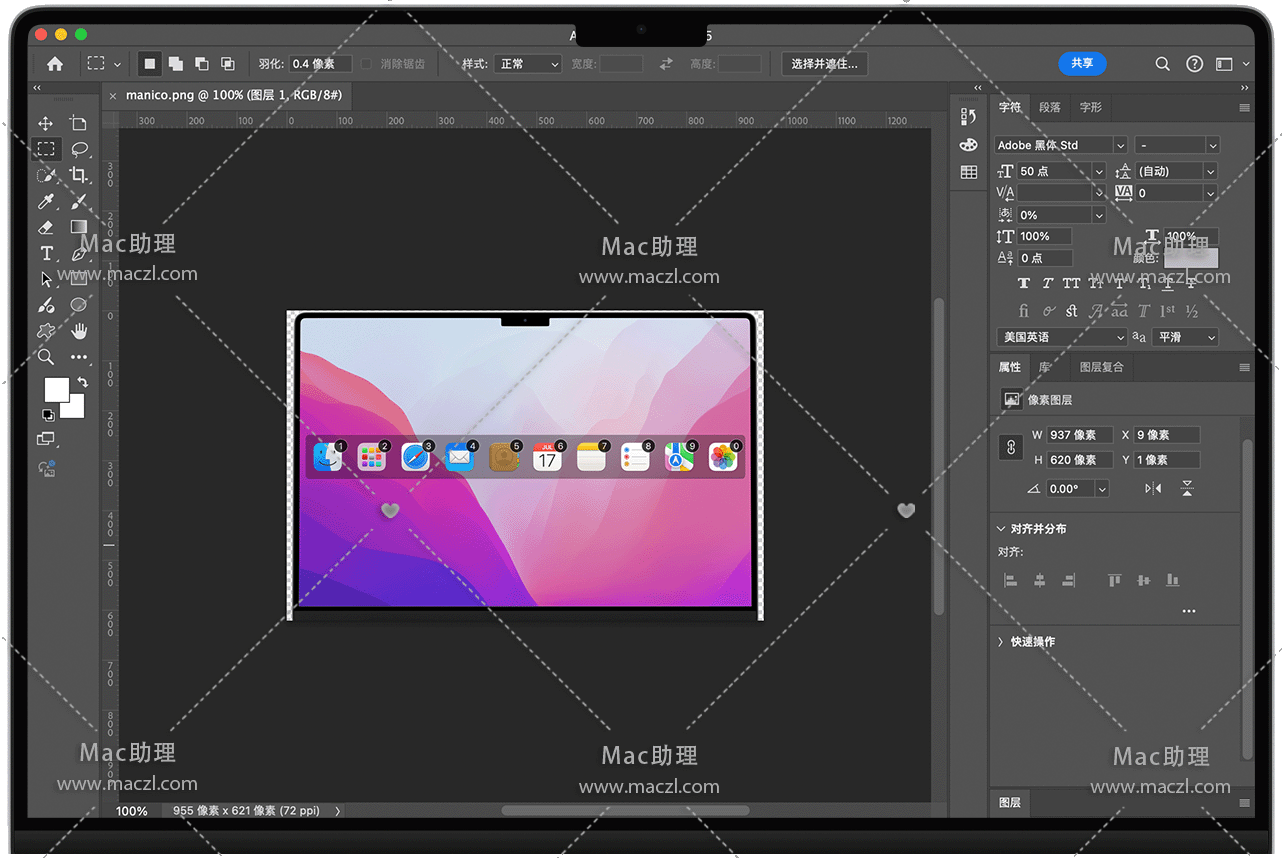1282x858 pixels.
Task: Click the 选择并遮住 button
Action: 824,64
